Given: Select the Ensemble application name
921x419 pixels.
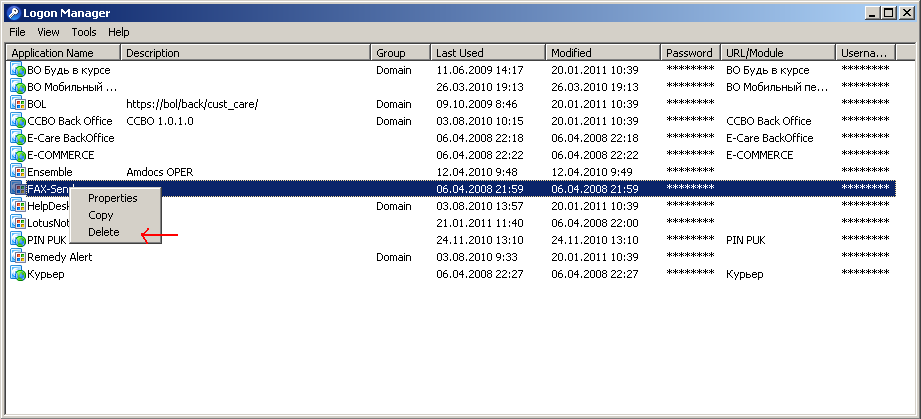Looking at the screenshot, I should click(x=50, y=172).
